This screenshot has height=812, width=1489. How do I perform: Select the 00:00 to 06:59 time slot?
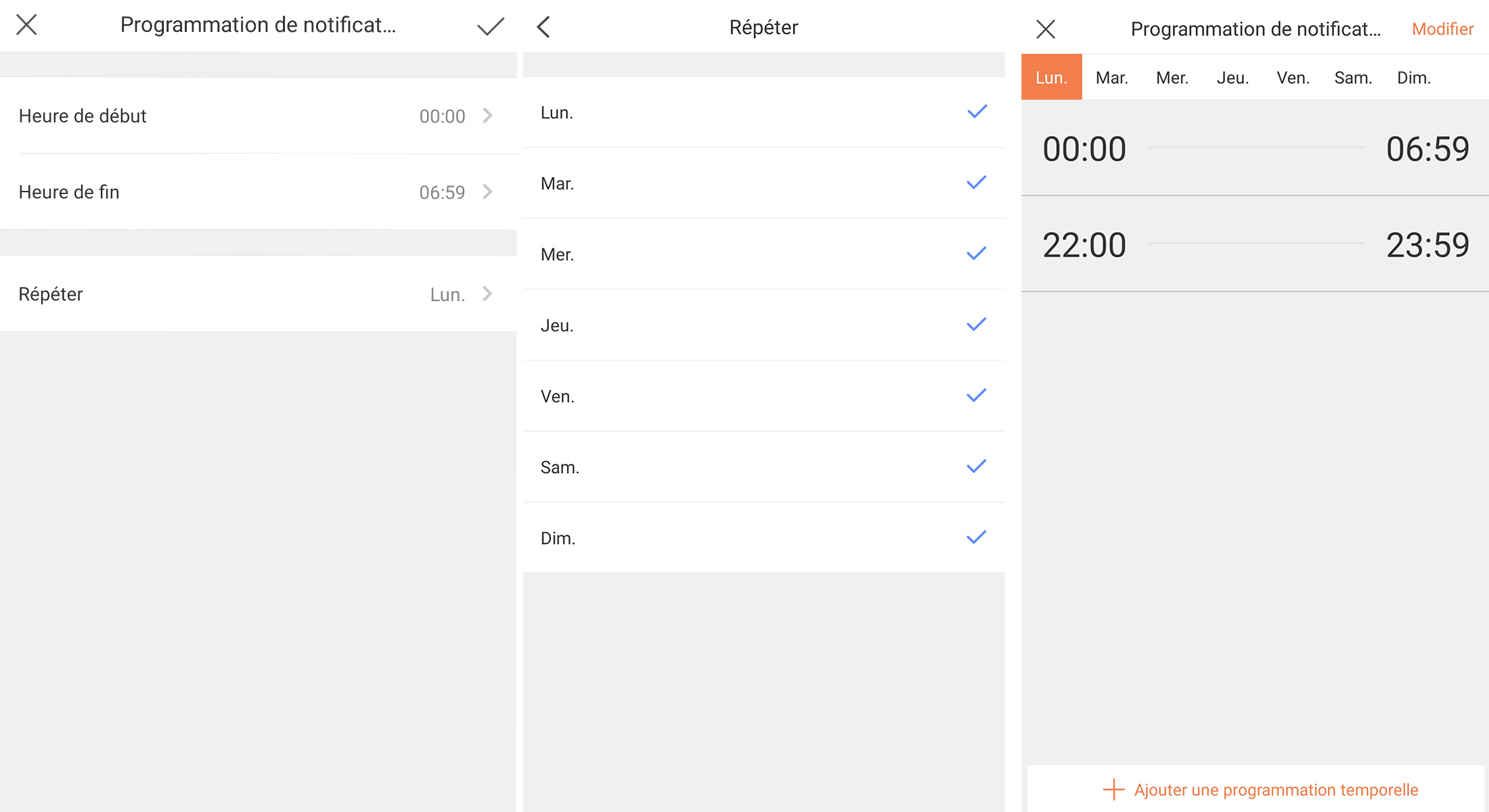(x=1255, y=148)
